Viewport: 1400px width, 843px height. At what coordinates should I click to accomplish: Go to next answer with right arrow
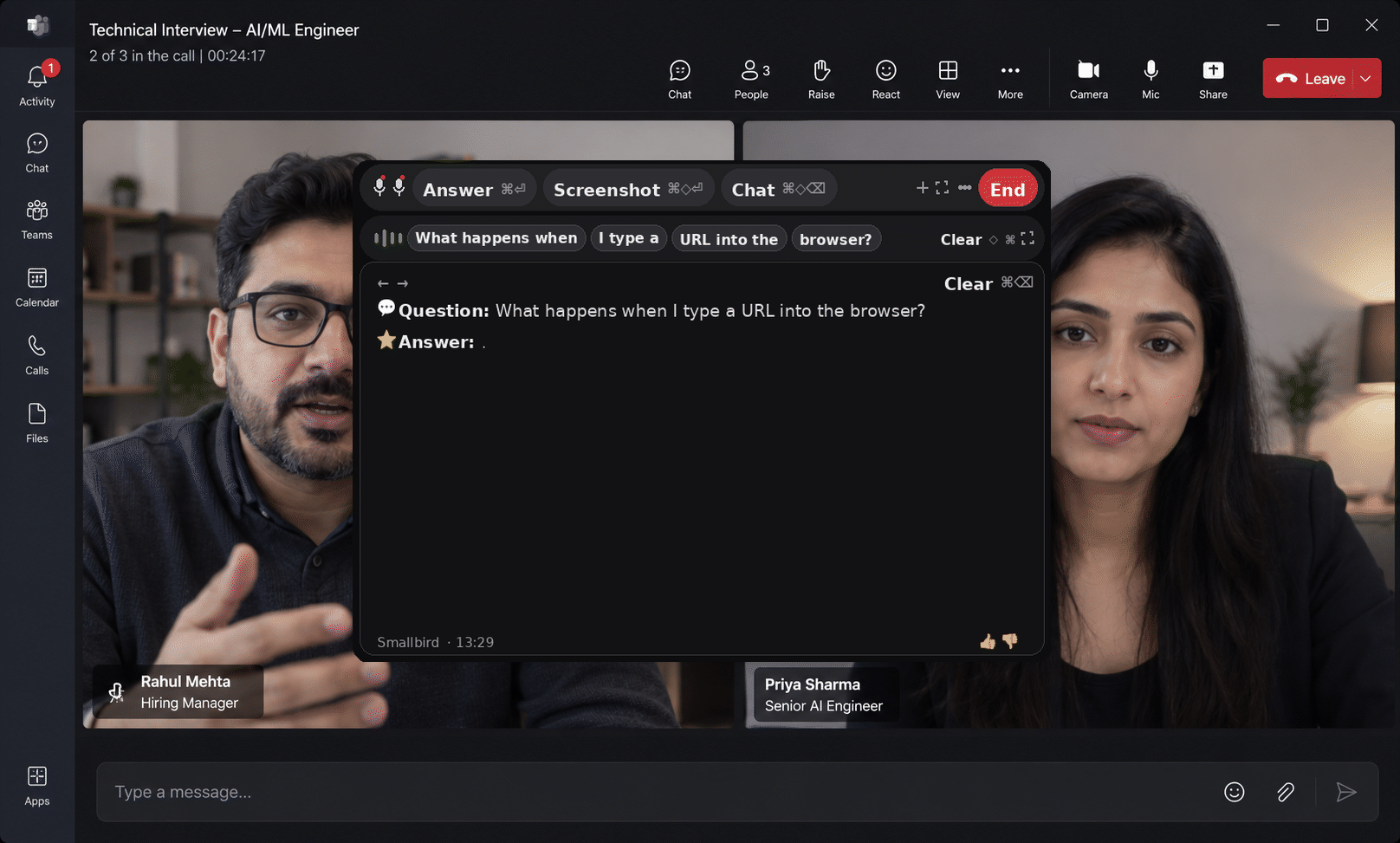click(x=403, y=283)
